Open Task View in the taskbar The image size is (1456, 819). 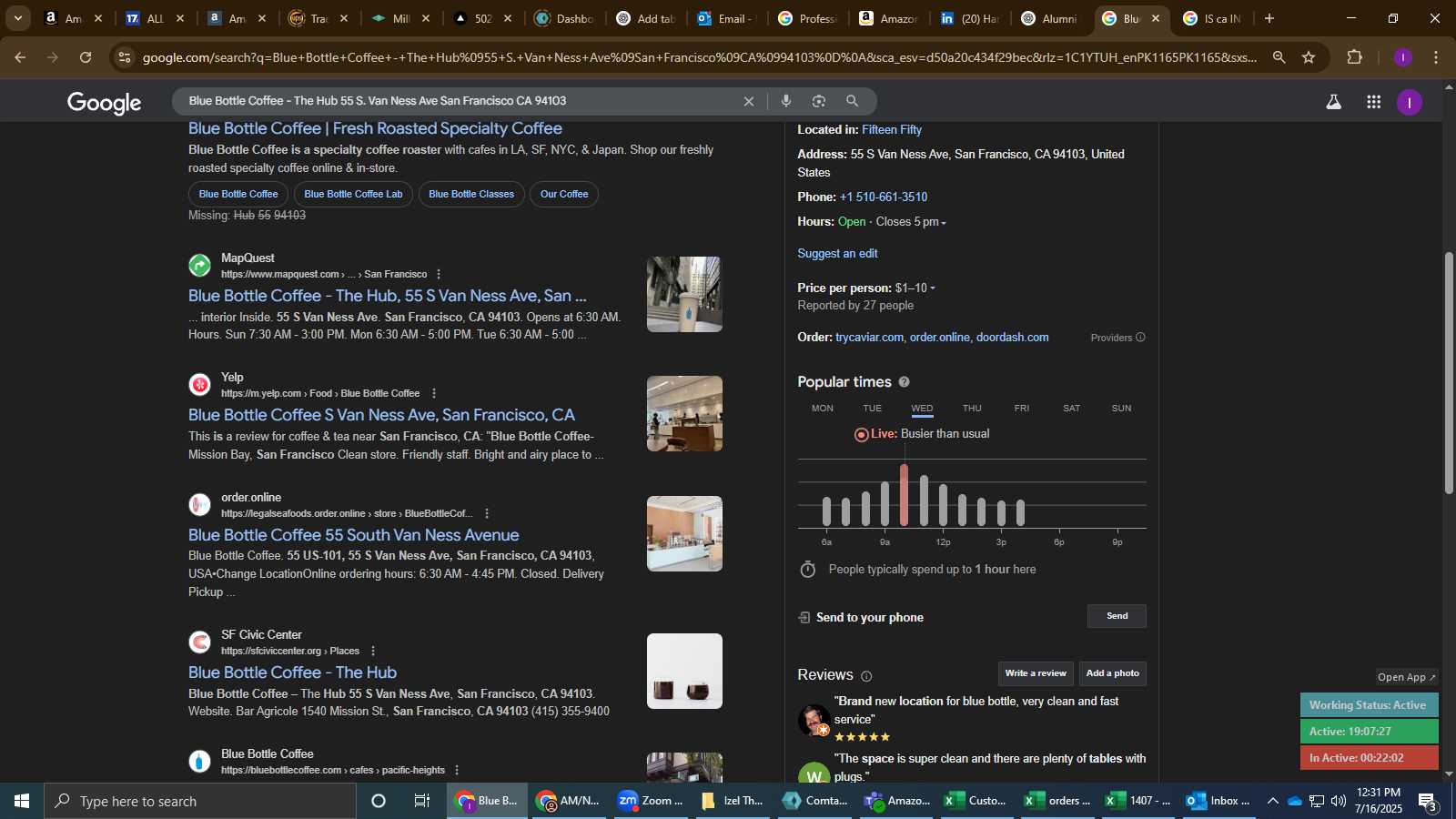[x=422, y=801]
